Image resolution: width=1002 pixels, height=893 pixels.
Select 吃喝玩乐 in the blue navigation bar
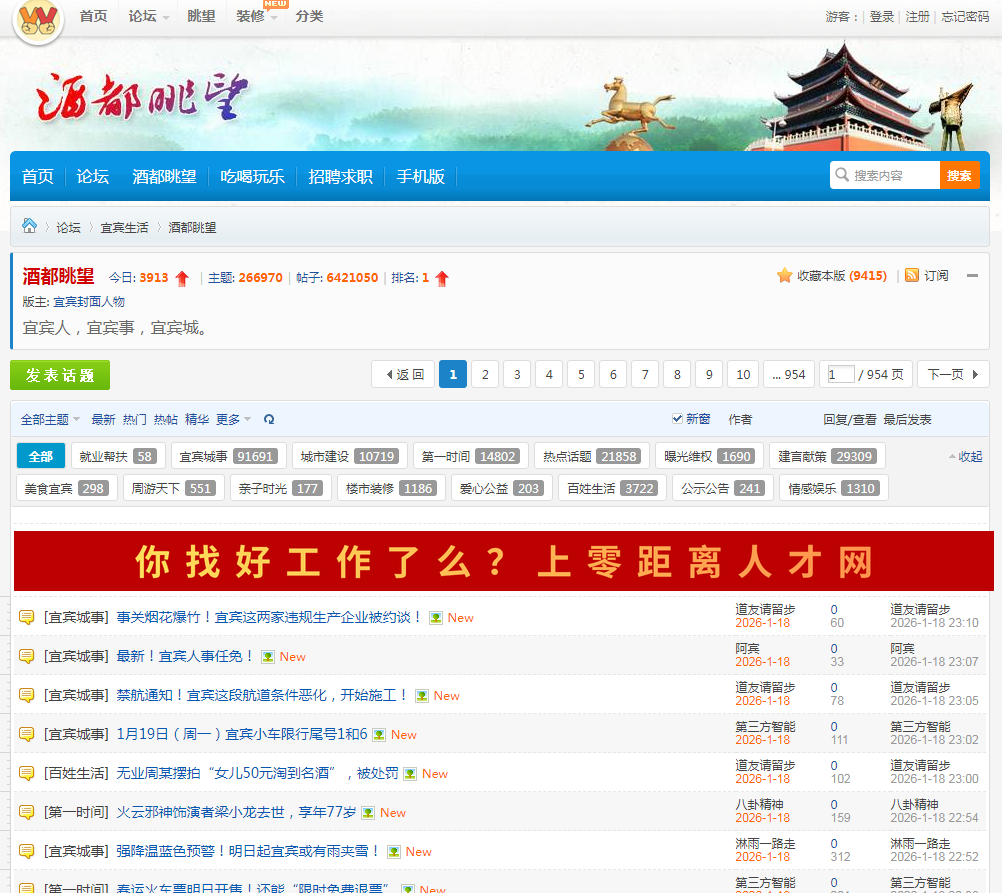pos(252,177)
